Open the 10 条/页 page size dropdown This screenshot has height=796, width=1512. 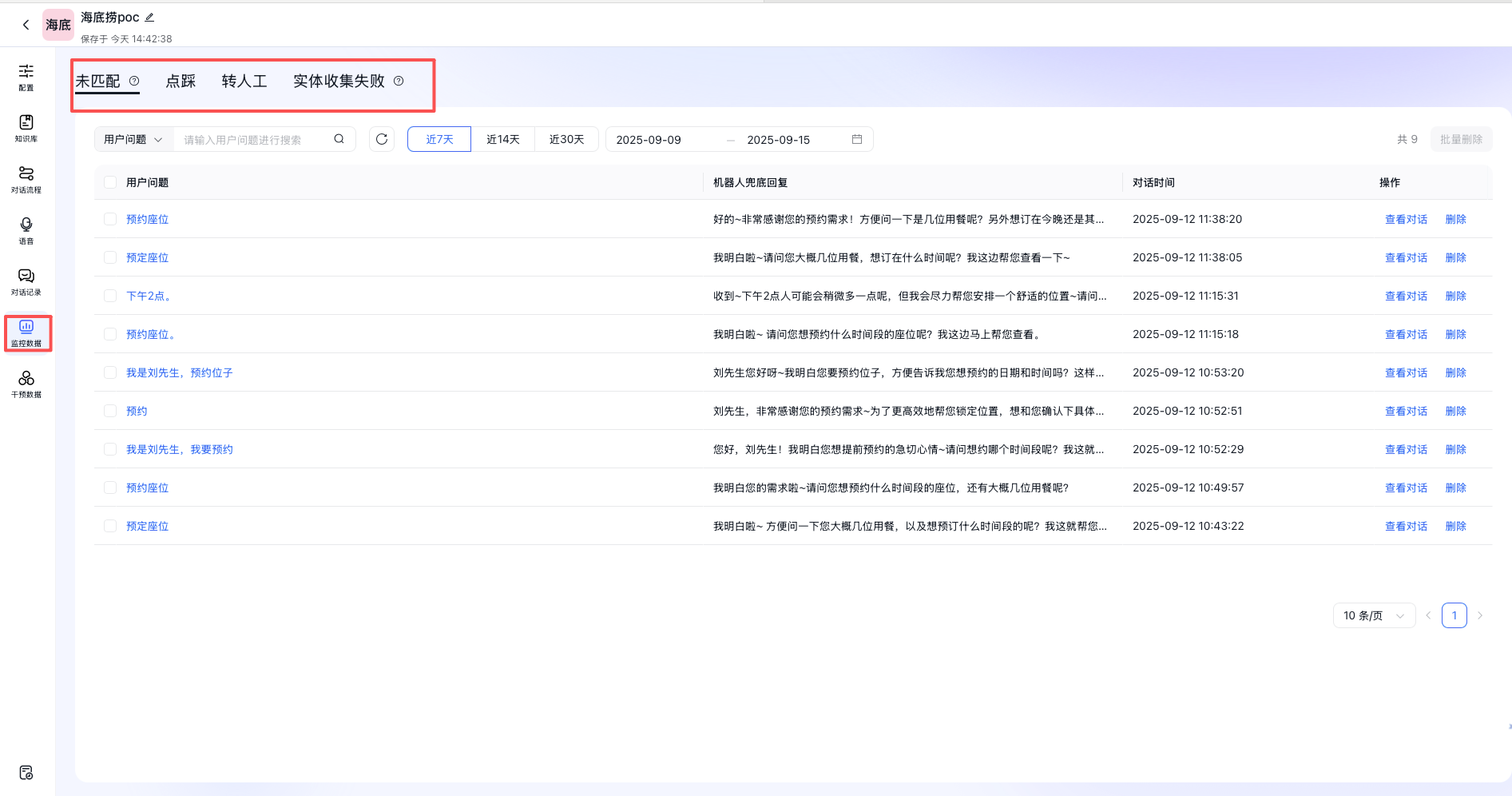(x=1373, y=615)
